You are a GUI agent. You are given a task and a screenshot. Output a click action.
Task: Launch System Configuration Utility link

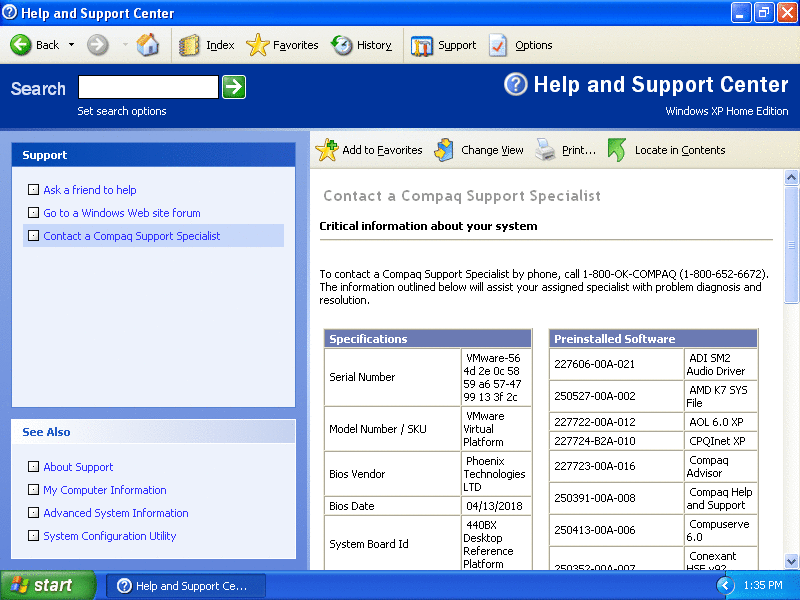(110, 536)
